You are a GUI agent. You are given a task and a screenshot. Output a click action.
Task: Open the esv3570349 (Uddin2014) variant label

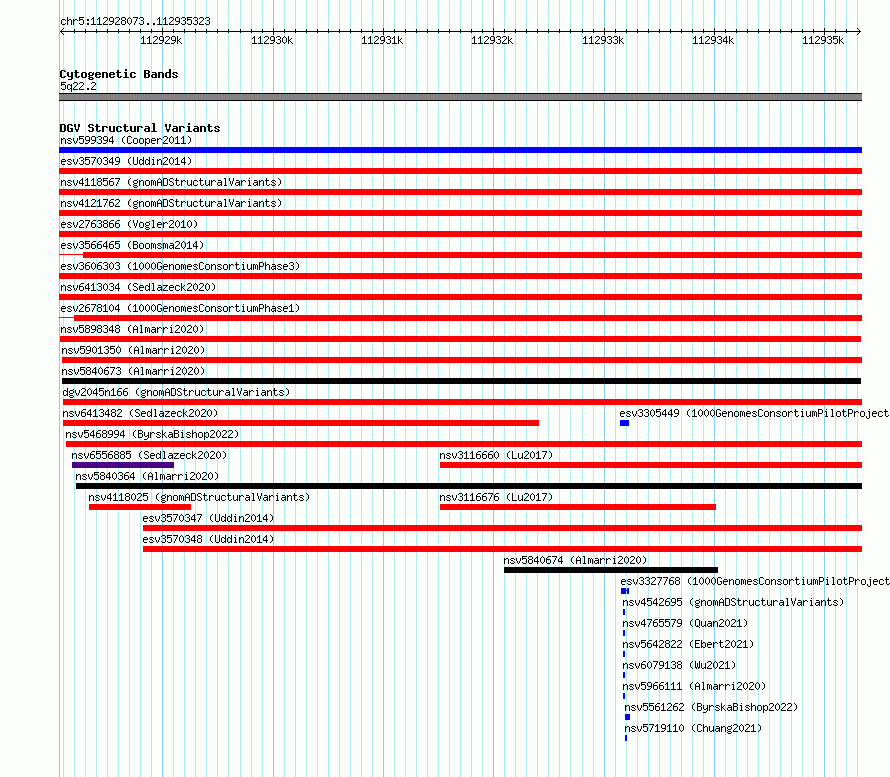tap(126, 161)
